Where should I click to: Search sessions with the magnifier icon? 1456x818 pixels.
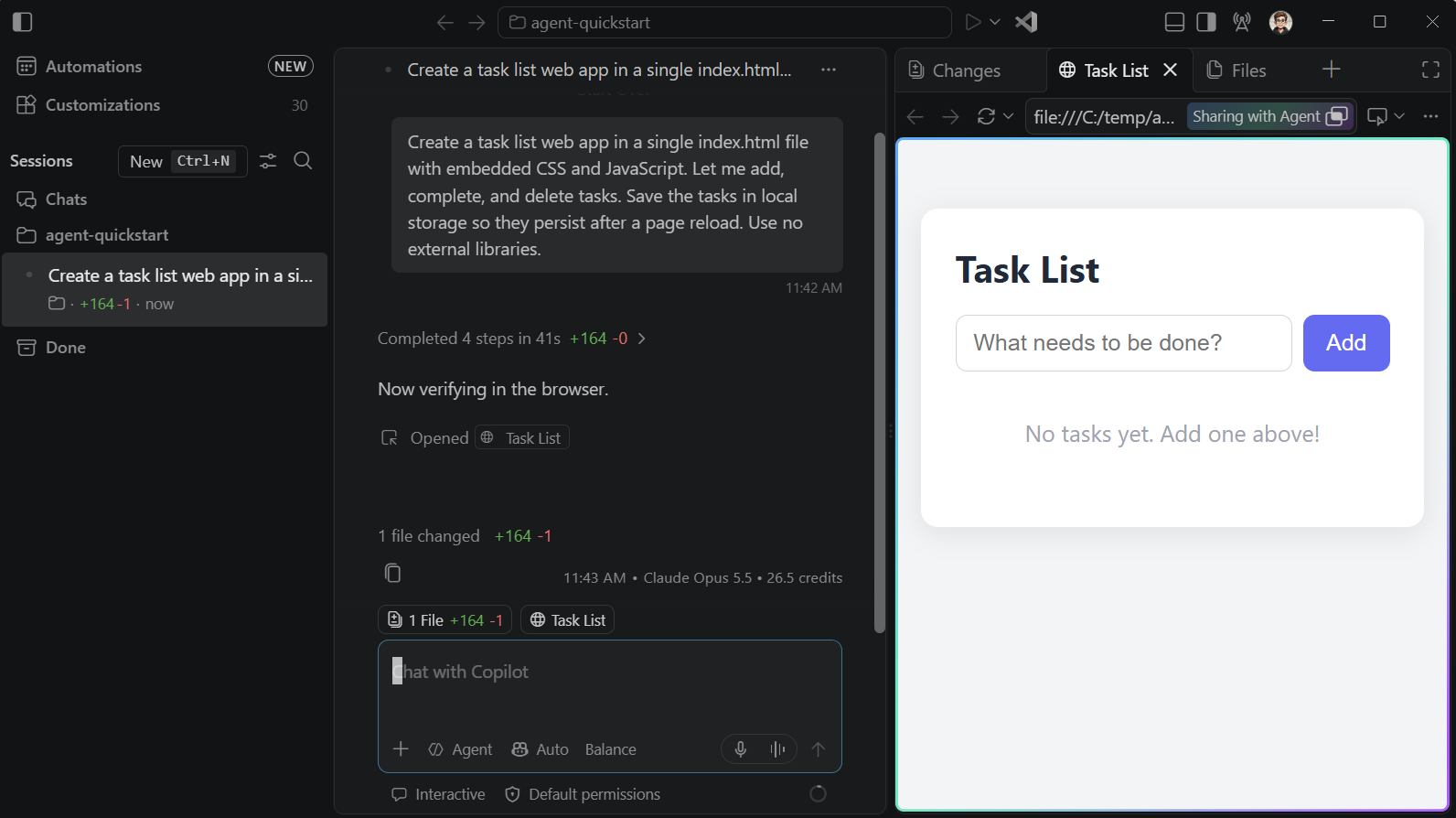(x=303, y=161)
